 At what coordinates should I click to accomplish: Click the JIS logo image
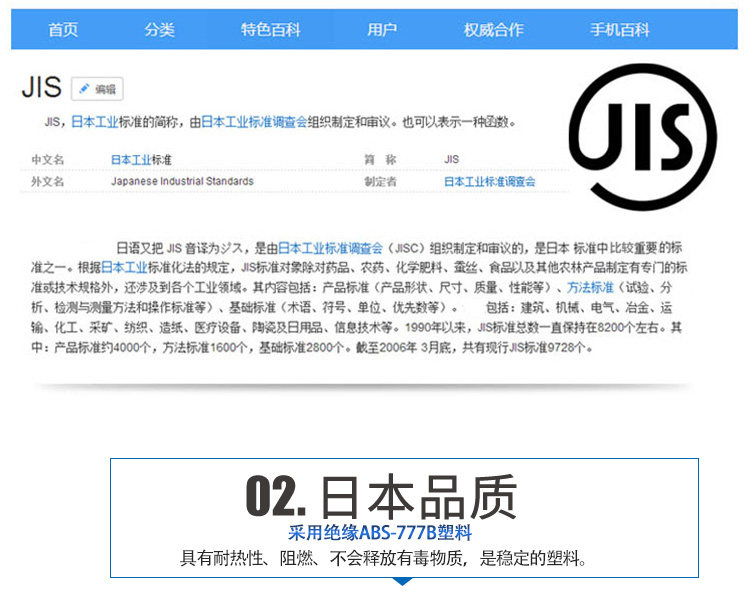(642, 137)
